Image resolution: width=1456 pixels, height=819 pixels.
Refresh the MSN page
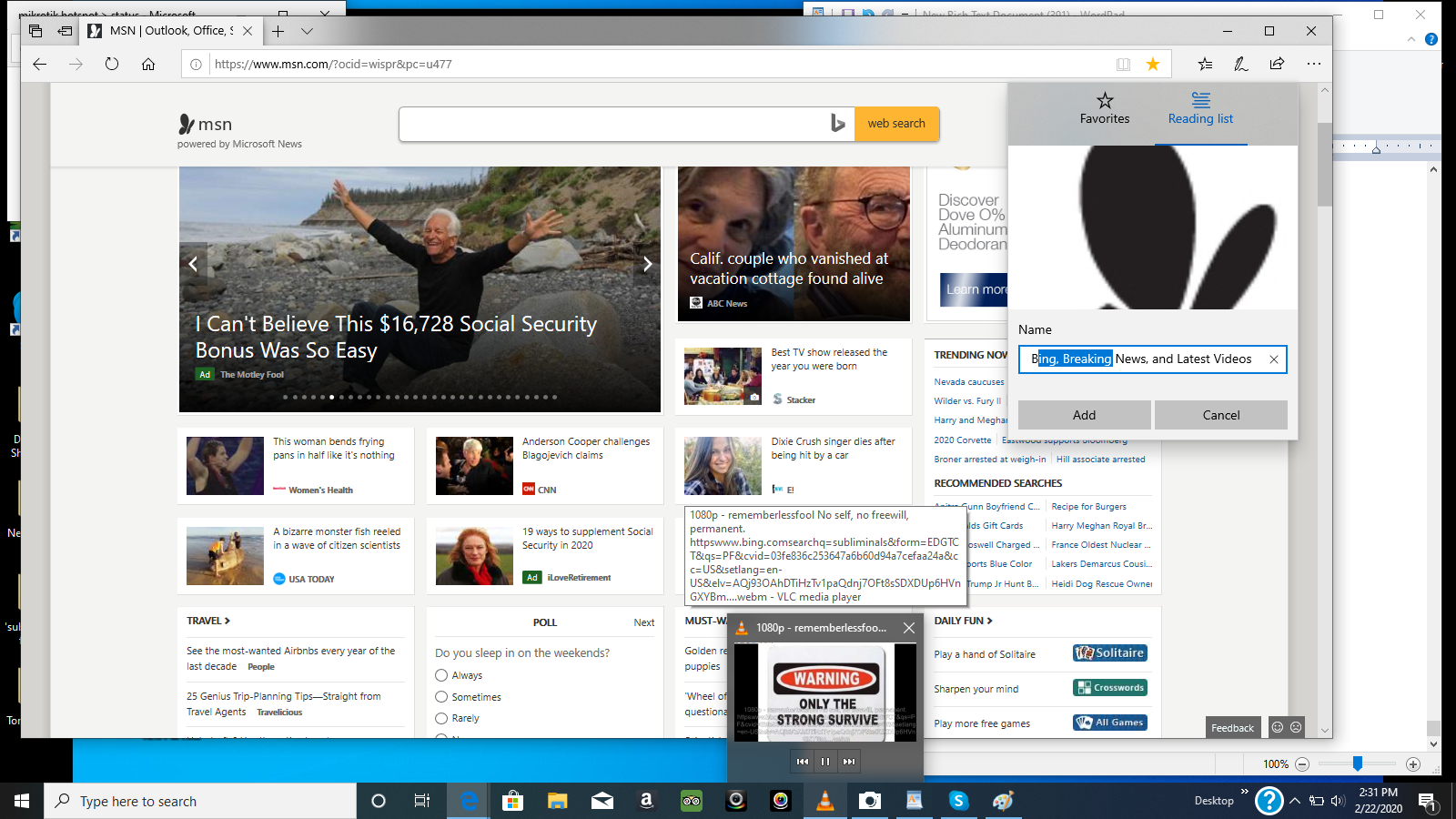(x=112, y=64)
